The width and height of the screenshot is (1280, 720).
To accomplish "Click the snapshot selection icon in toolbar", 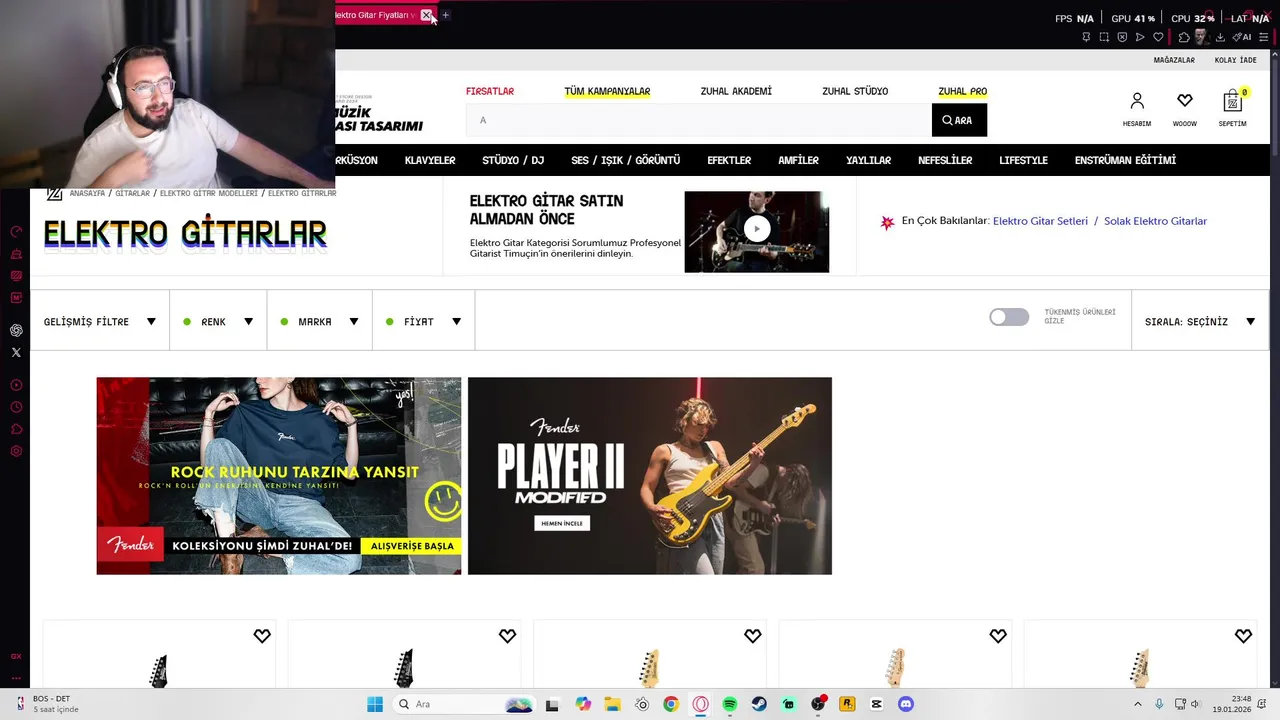I will (1104, 37).
